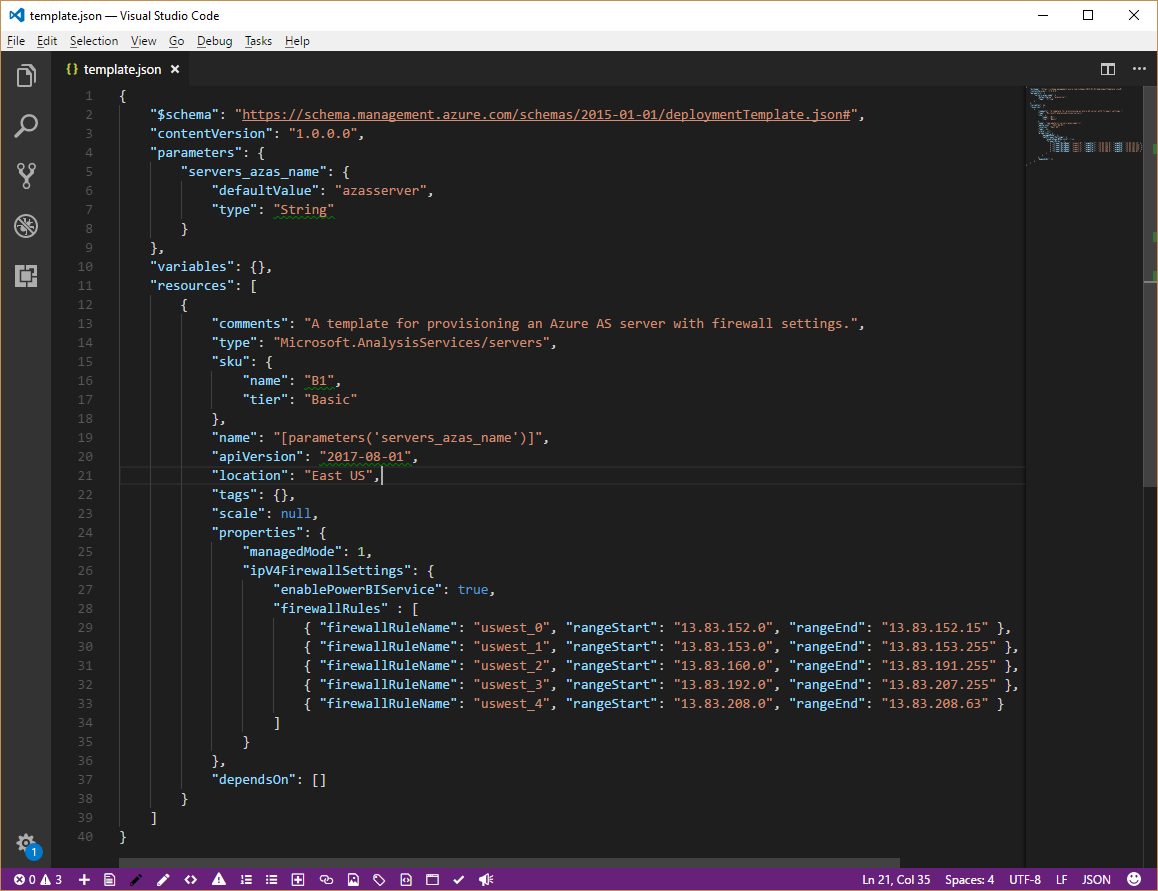Send feedback via the smiley icon
The width and height of the screenshot is (1158, 891).
pyautogui.click(x=1133, y=879)
